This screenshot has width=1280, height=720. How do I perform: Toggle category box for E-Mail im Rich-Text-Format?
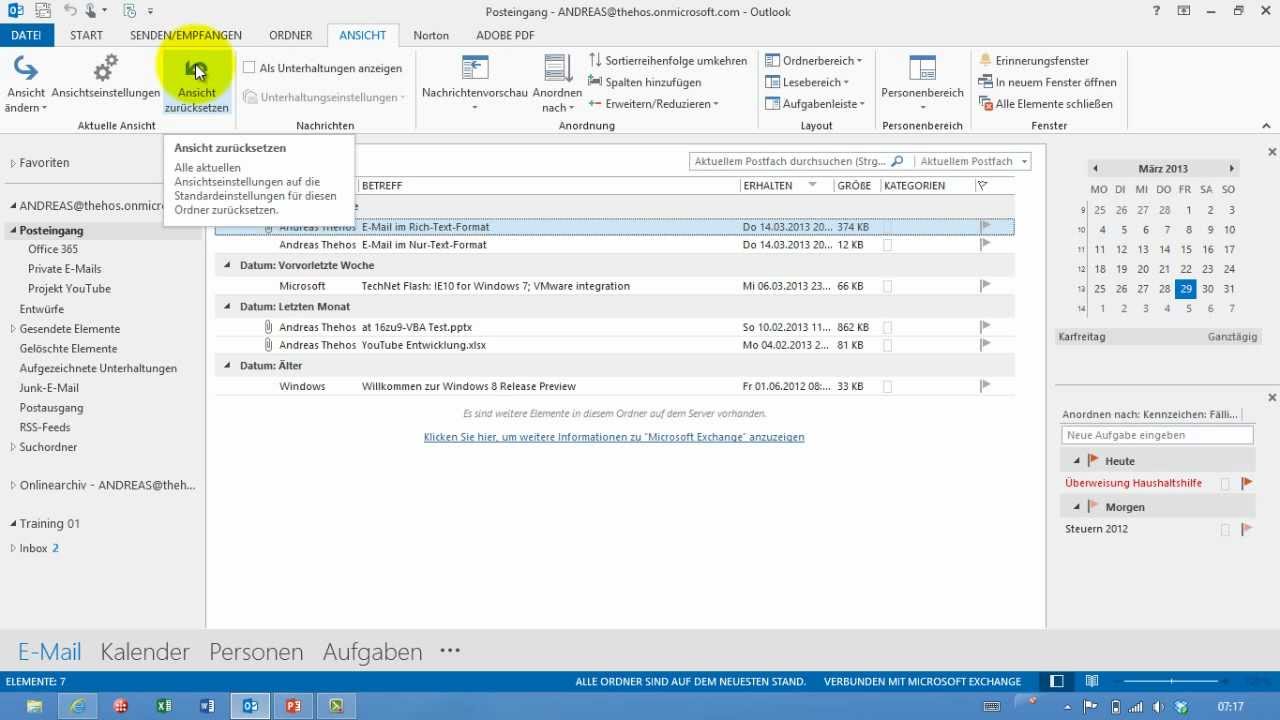[x=888, y=228]
